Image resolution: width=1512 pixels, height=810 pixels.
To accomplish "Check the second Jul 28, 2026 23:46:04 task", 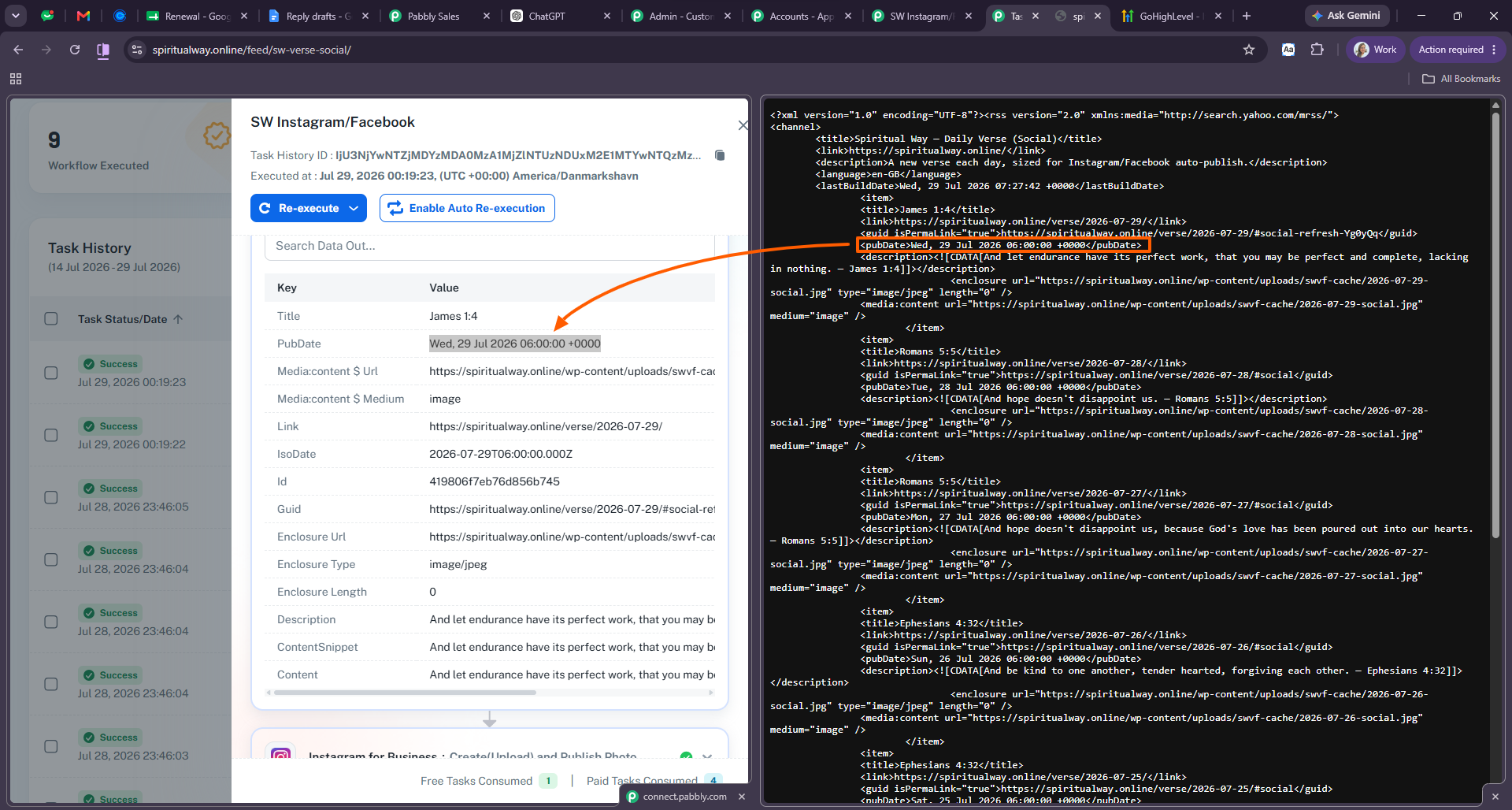I will coord(51,622).
